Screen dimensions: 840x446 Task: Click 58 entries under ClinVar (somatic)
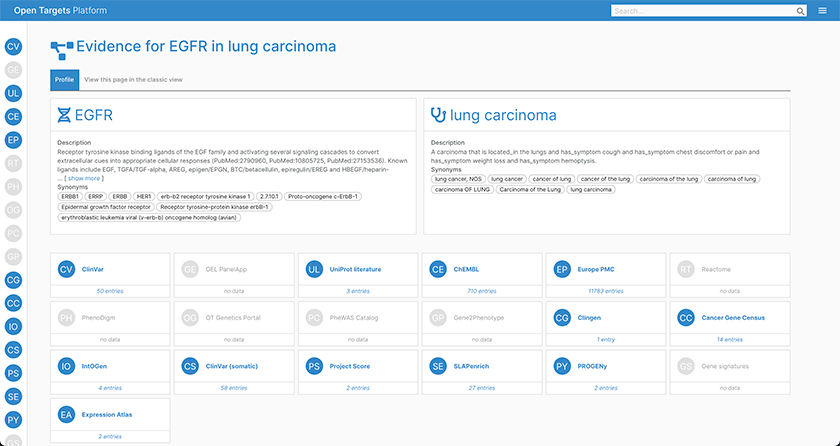(x=234, y=388)
